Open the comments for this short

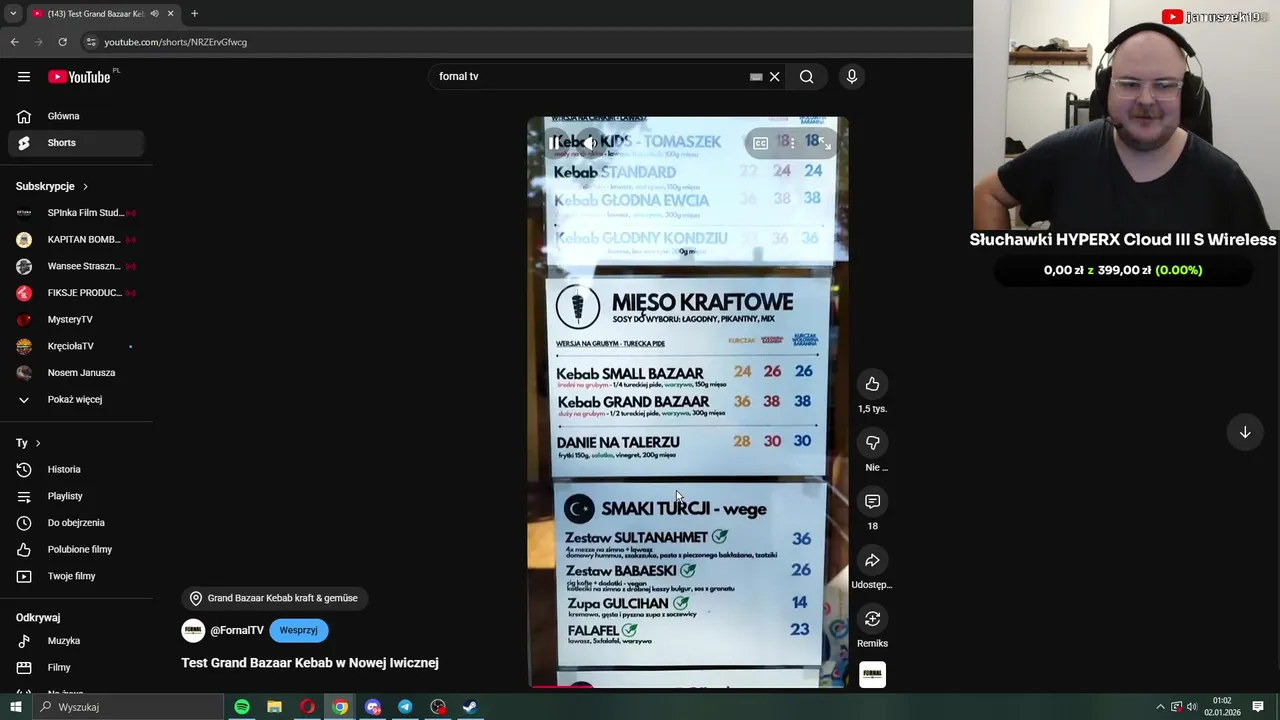[x=872, y=501]
